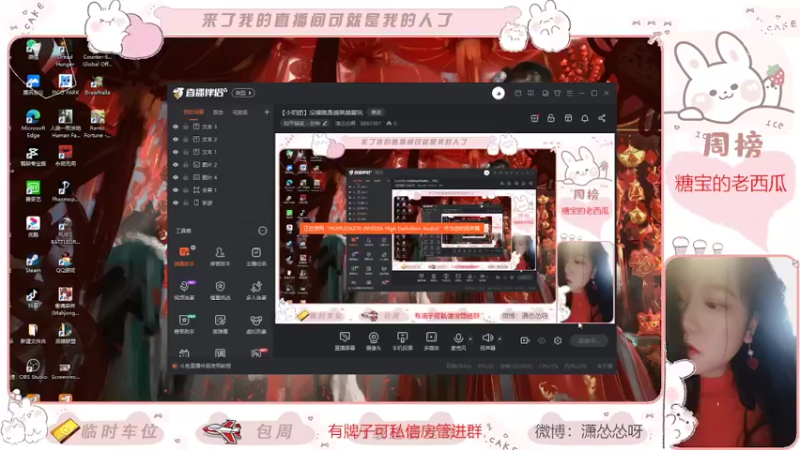
Task: Open the Dread Hunger desktop shortcut
Action: tap(65, 54)
